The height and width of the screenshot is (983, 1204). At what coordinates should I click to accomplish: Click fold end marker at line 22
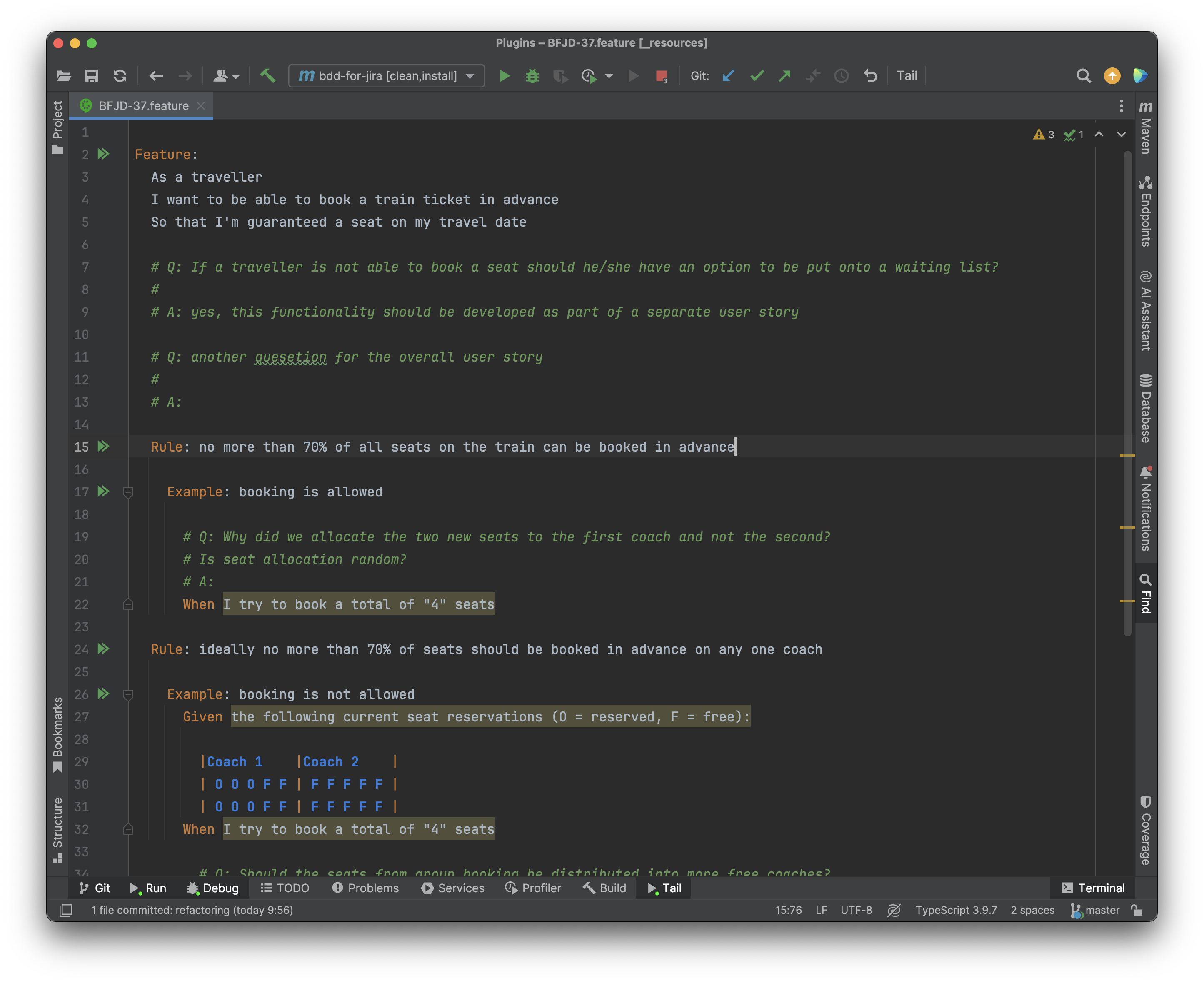[129, 604]
